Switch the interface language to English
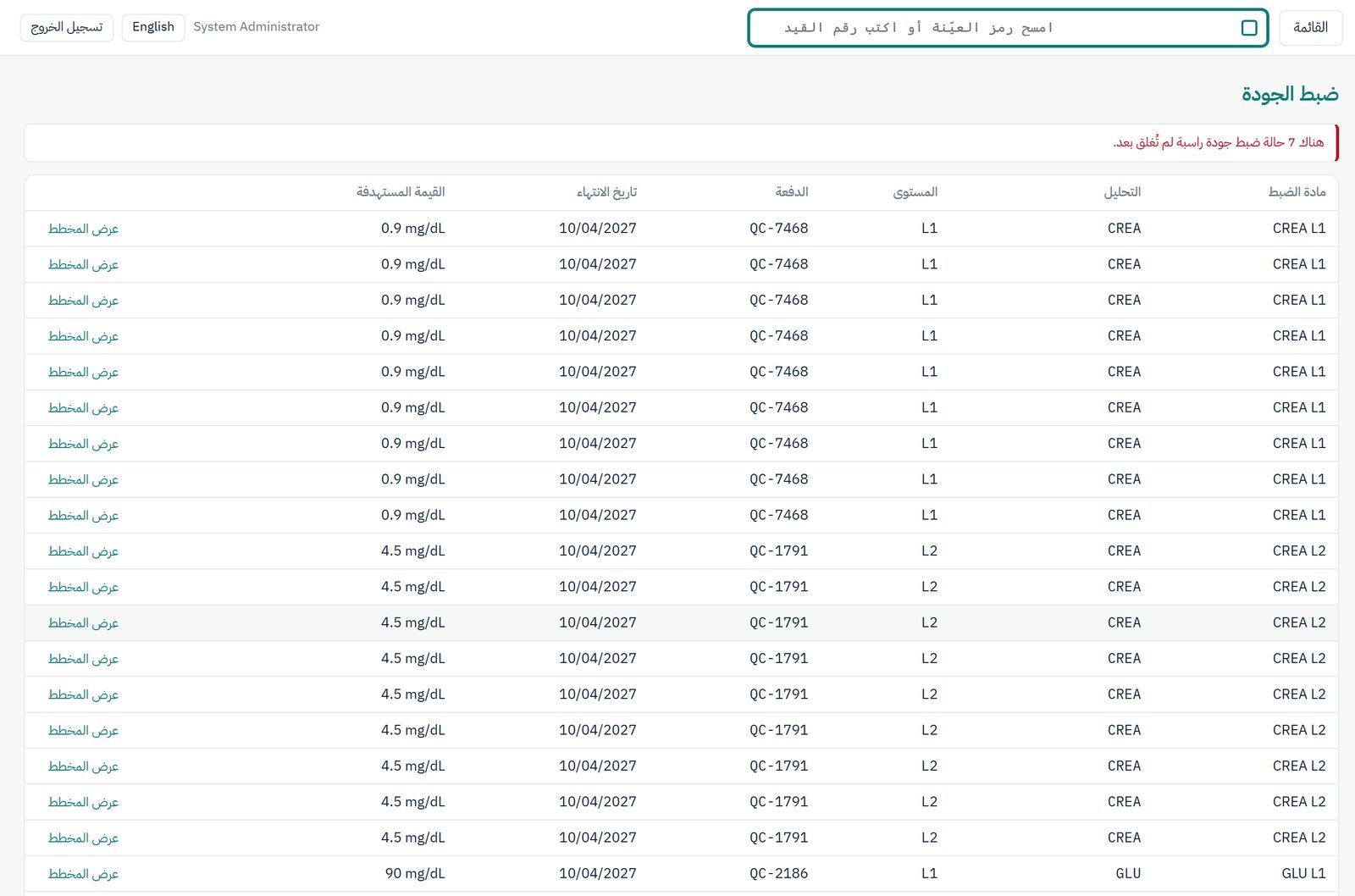 click(153, 27)
